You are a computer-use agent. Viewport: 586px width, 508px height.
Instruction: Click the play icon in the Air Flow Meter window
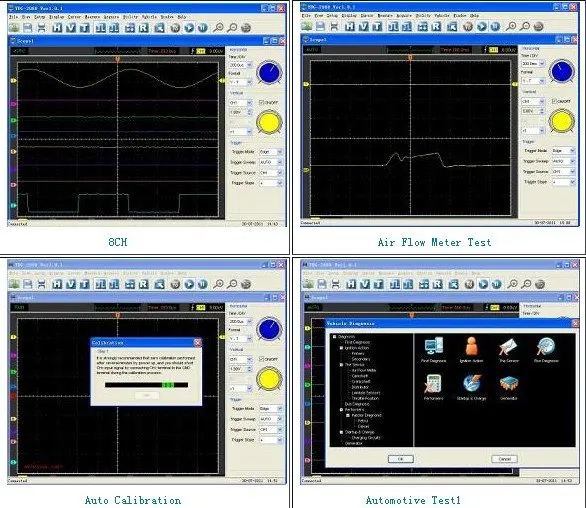click(482, 26)
